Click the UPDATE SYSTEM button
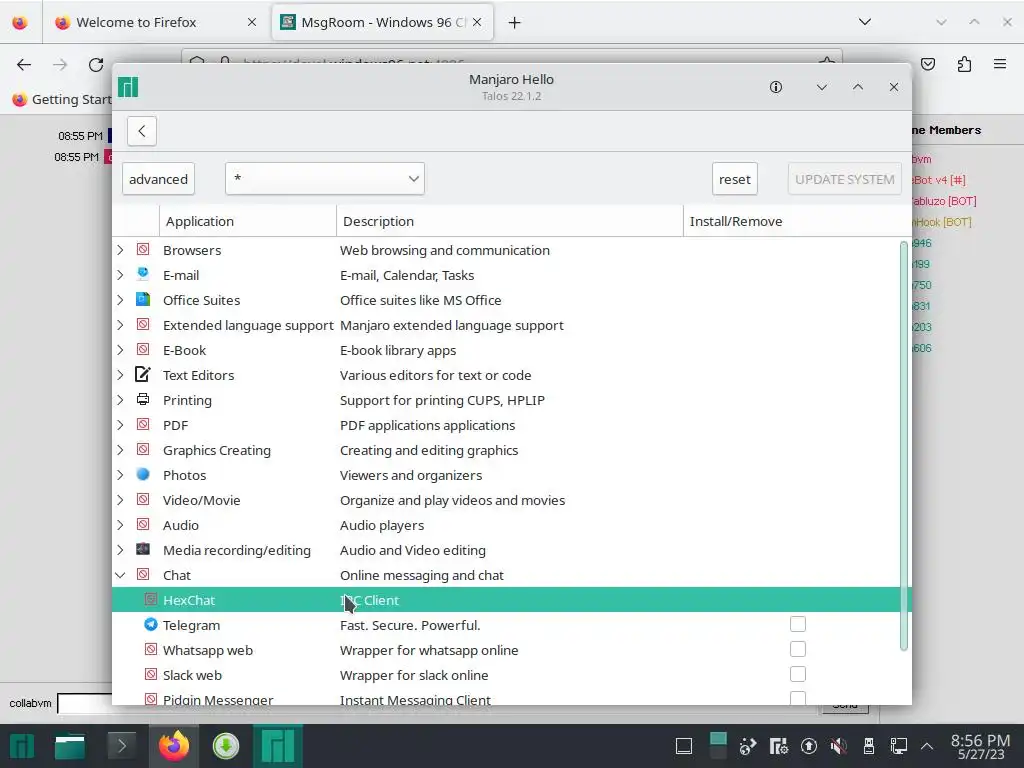Screen dimensions: 1024x768 (x=844, y=179)
